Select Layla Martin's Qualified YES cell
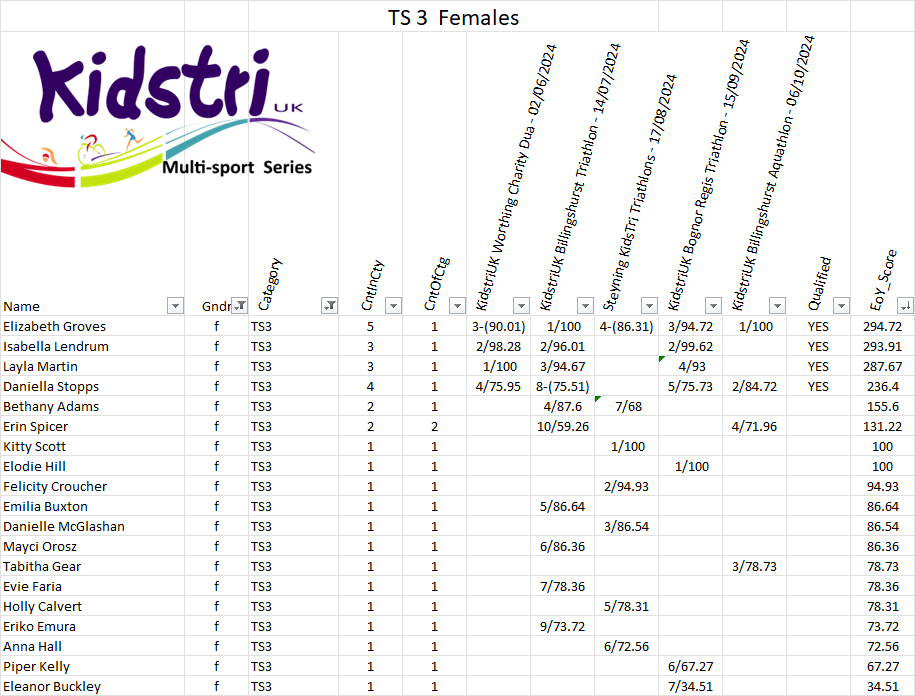Viewport: 915px width, 696px height. pos(818,367)
